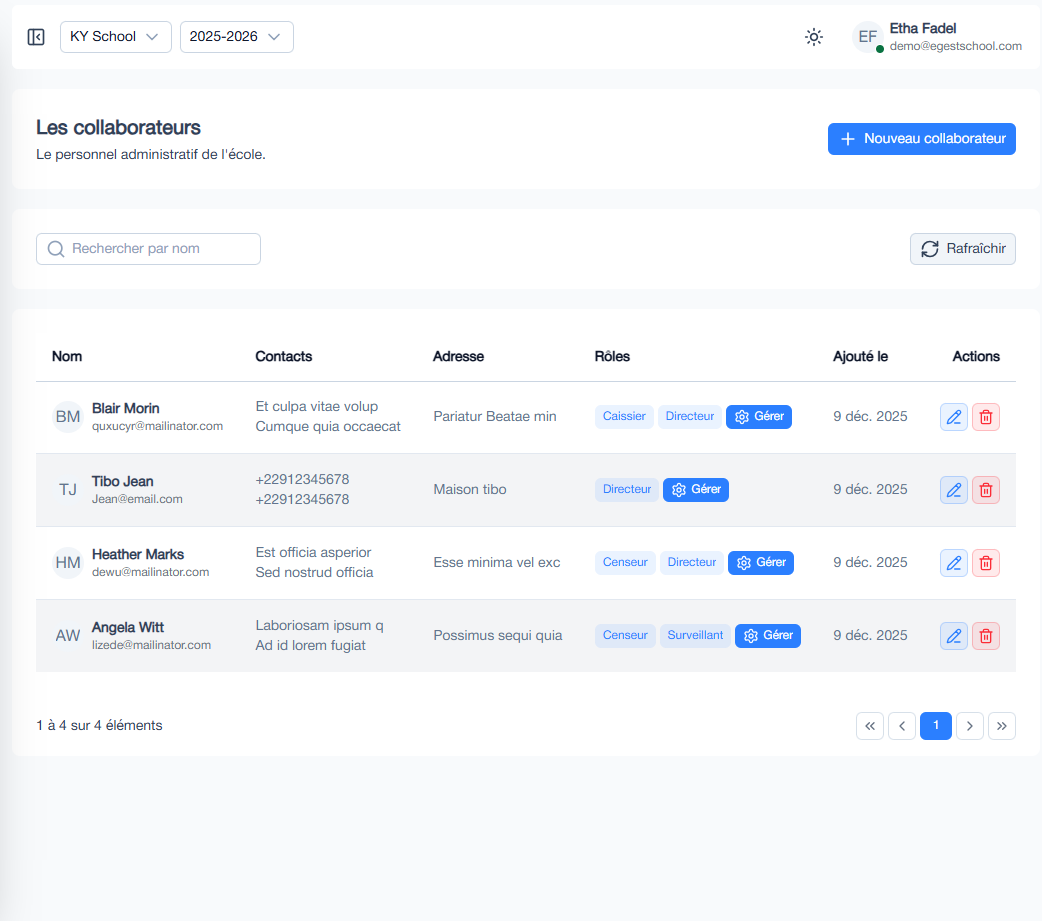1042x921 pixels.
Task: Open the KY School dropdown
Action: click(115, 37)
